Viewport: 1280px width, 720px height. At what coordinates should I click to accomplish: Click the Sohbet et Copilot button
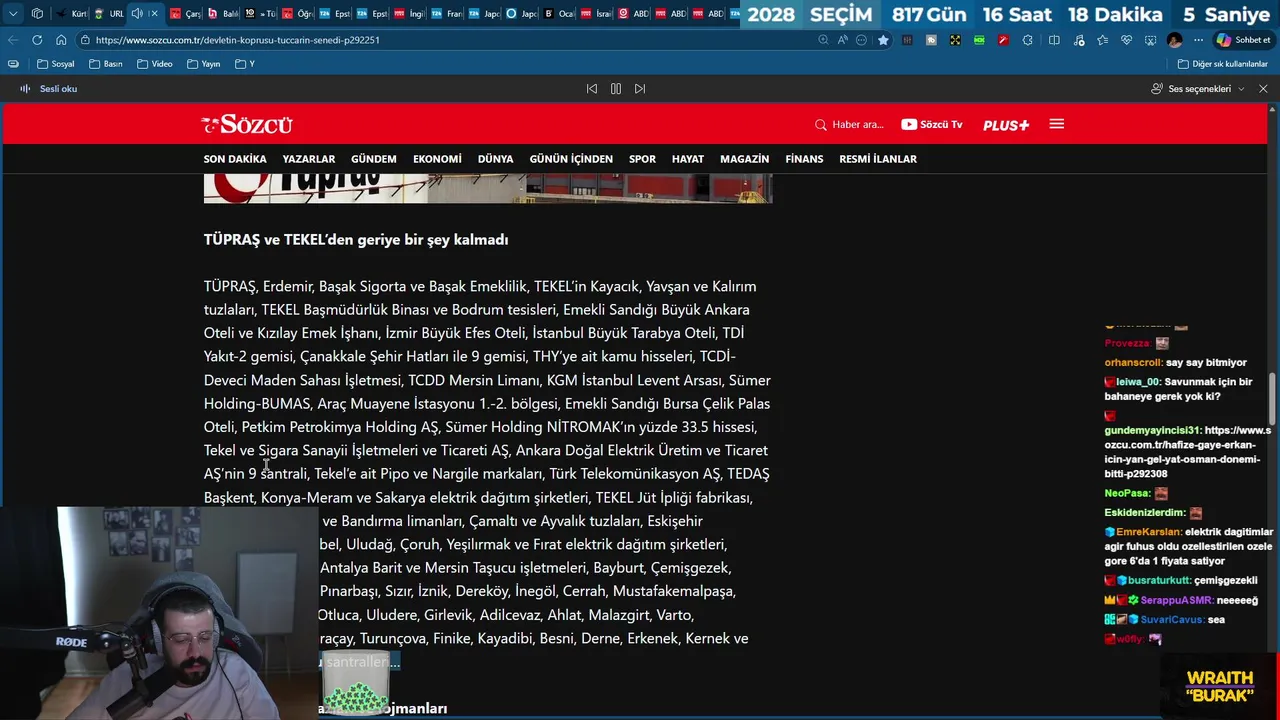pyautogui.click(x=1243, y=40)
